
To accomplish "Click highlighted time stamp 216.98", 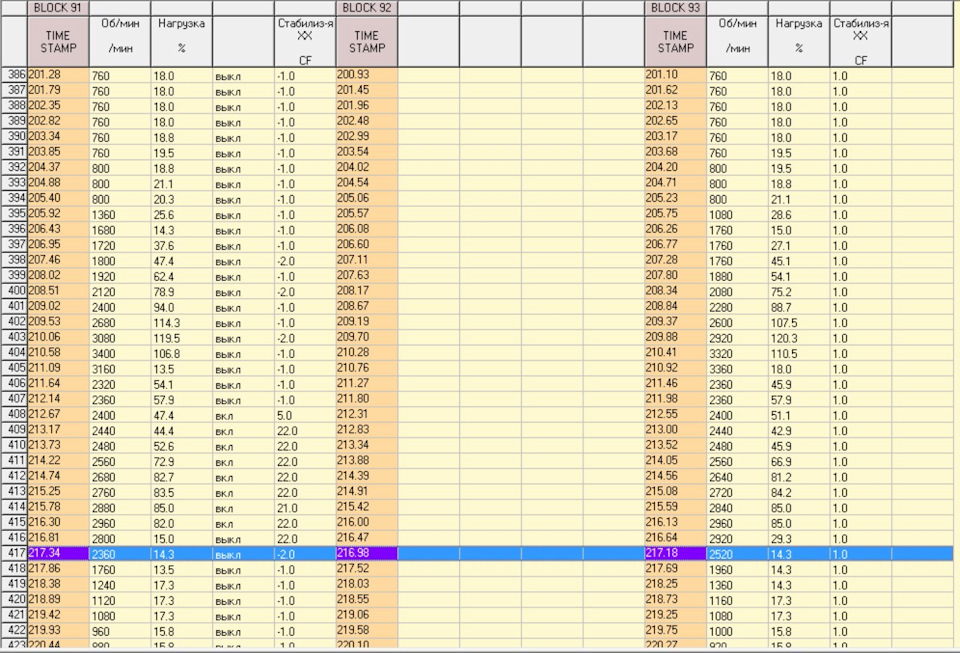I will click(x=367, y=554).
